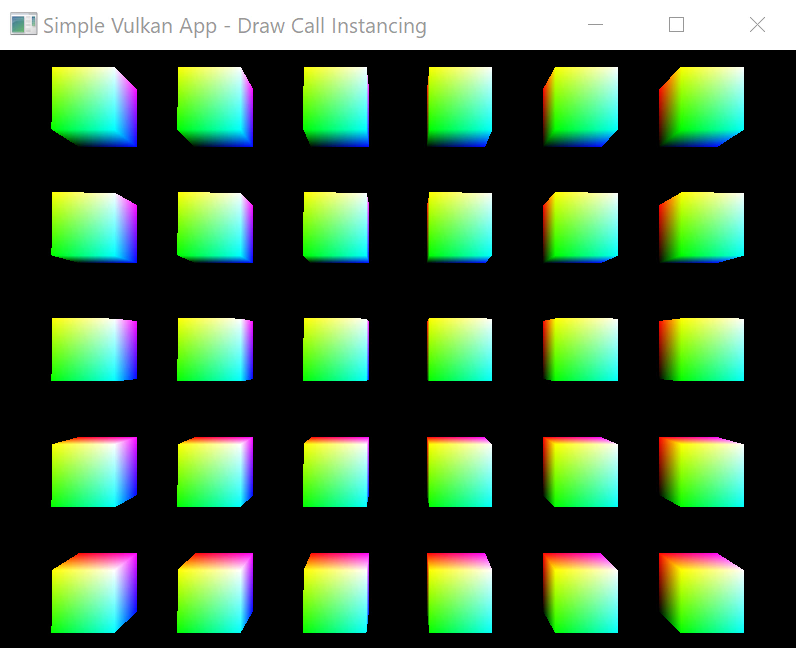The width and height of the screenshot is (796, 648).
Task: Select the last cube in the middle row
Action: pyautogui.click(x=702, y=350)
